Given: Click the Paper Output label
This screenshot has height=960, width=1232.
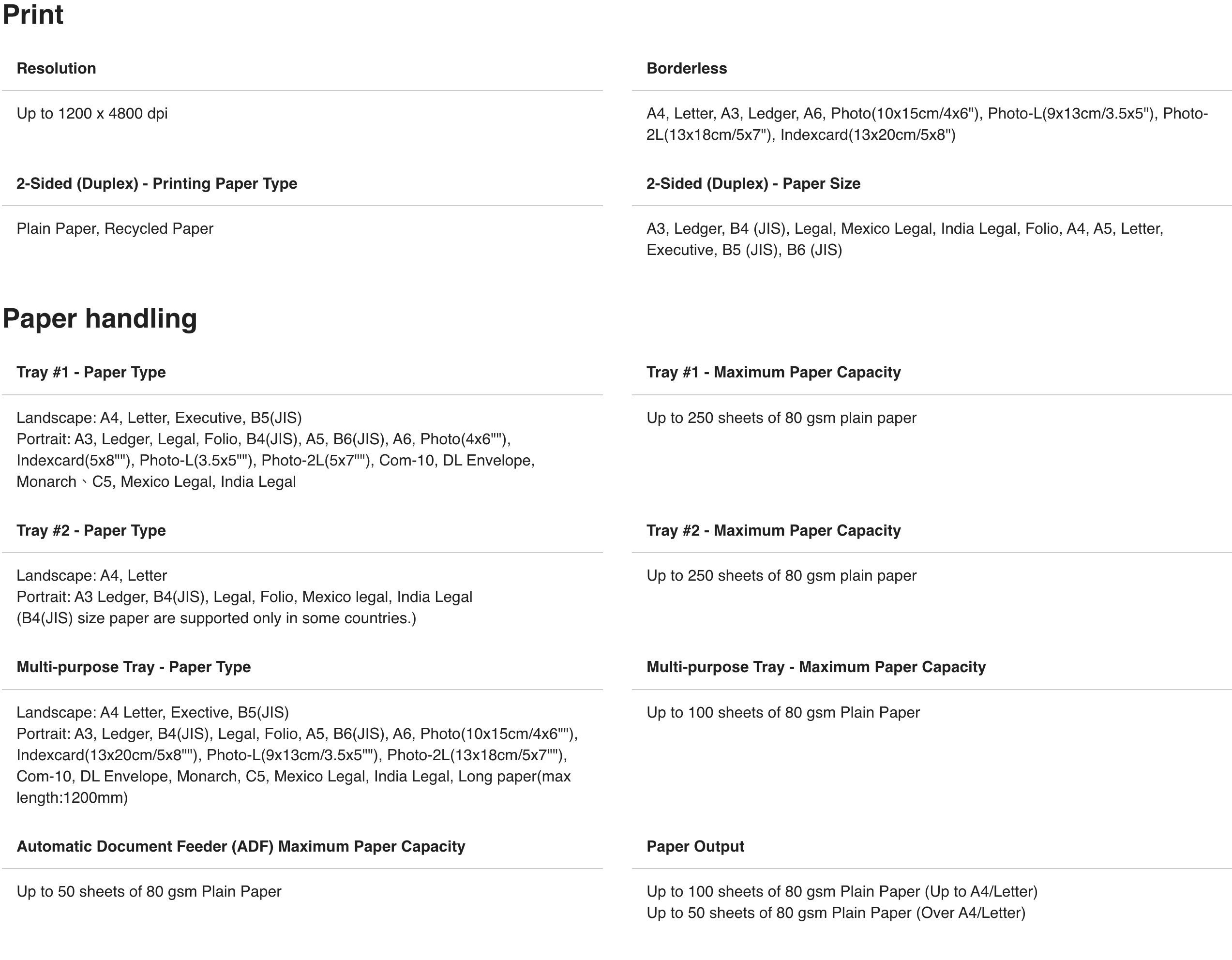Looking at the screenshot, I should click(695, 846).
